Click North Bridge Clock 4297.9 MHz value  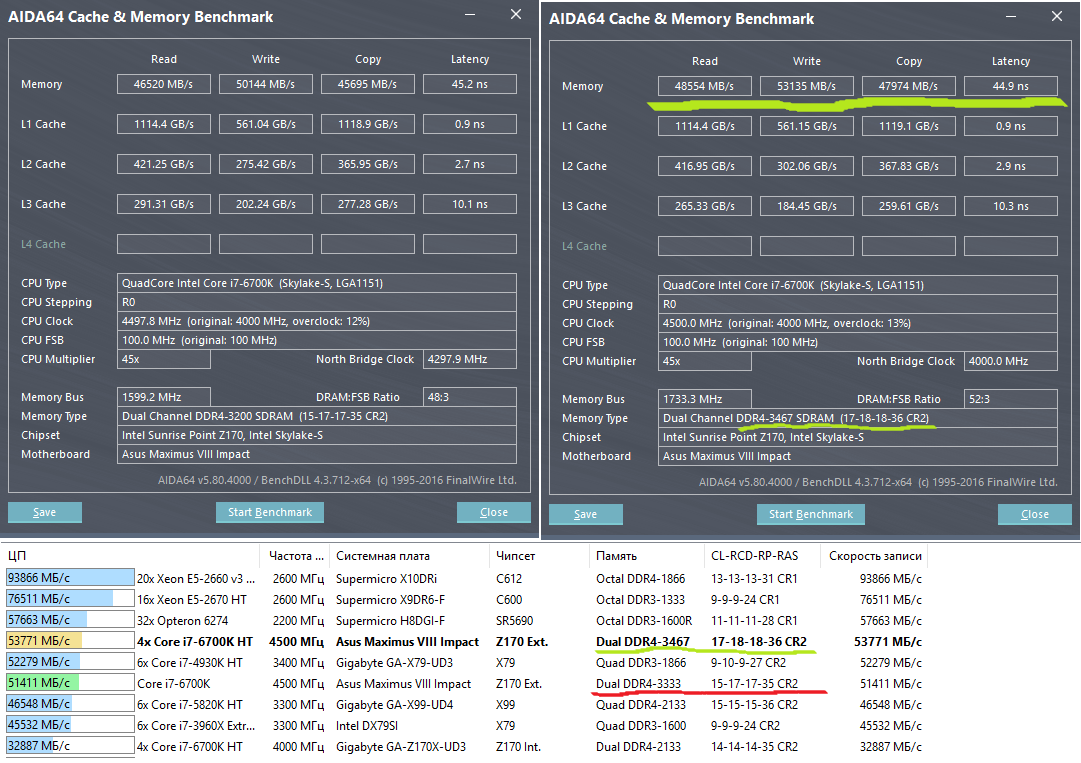pos(469,359)
